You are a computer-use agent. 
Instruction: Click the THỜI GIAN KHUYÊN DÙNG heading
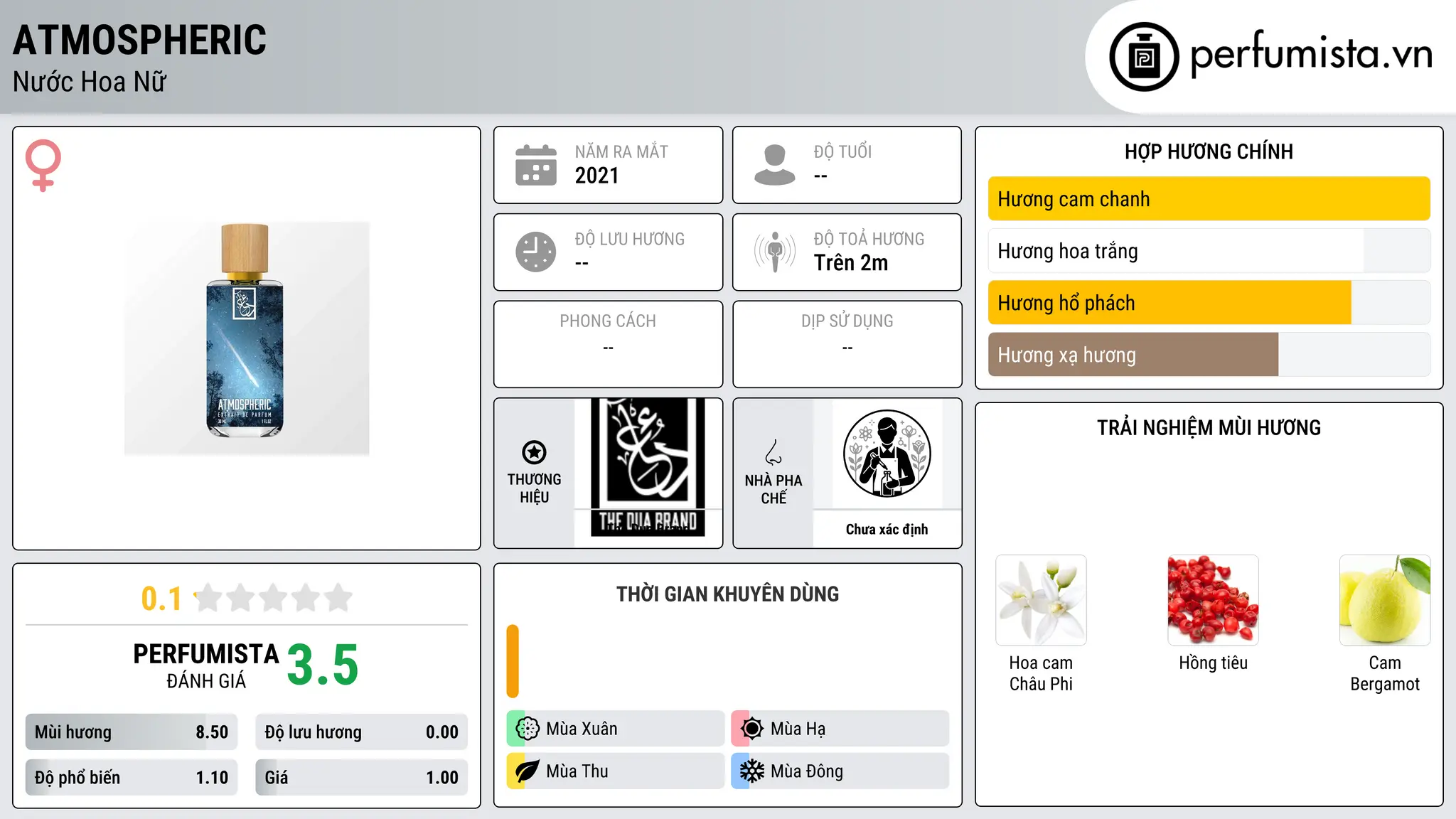coord(728,594)
